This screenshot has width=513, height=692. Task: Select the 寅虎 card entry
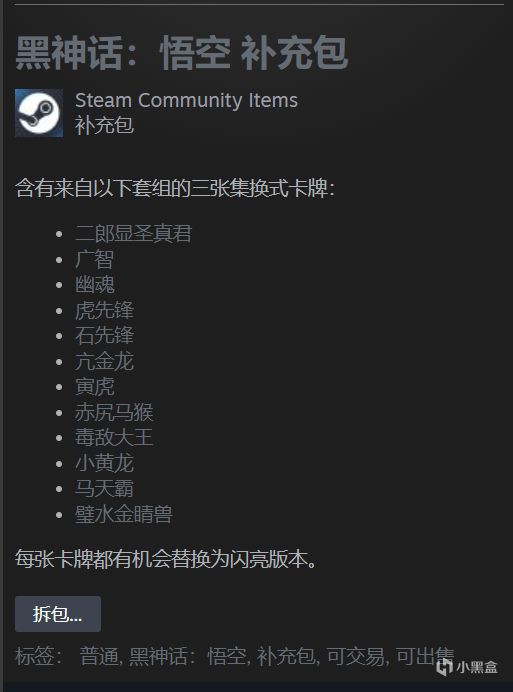(x=94, y=387)
